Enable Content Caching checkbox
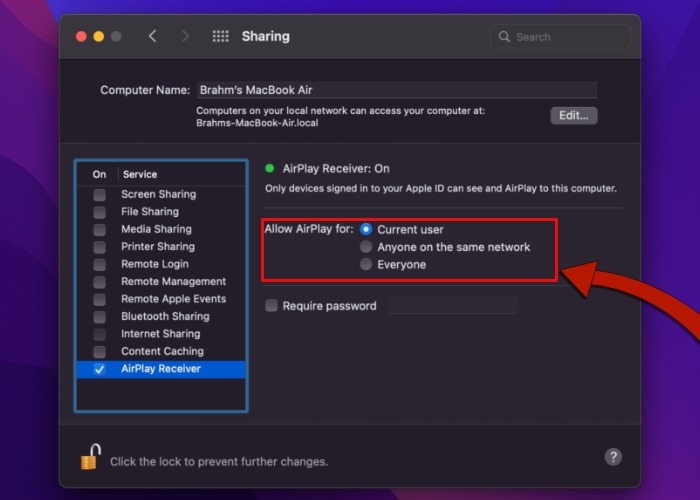 (x=100, y=351)
